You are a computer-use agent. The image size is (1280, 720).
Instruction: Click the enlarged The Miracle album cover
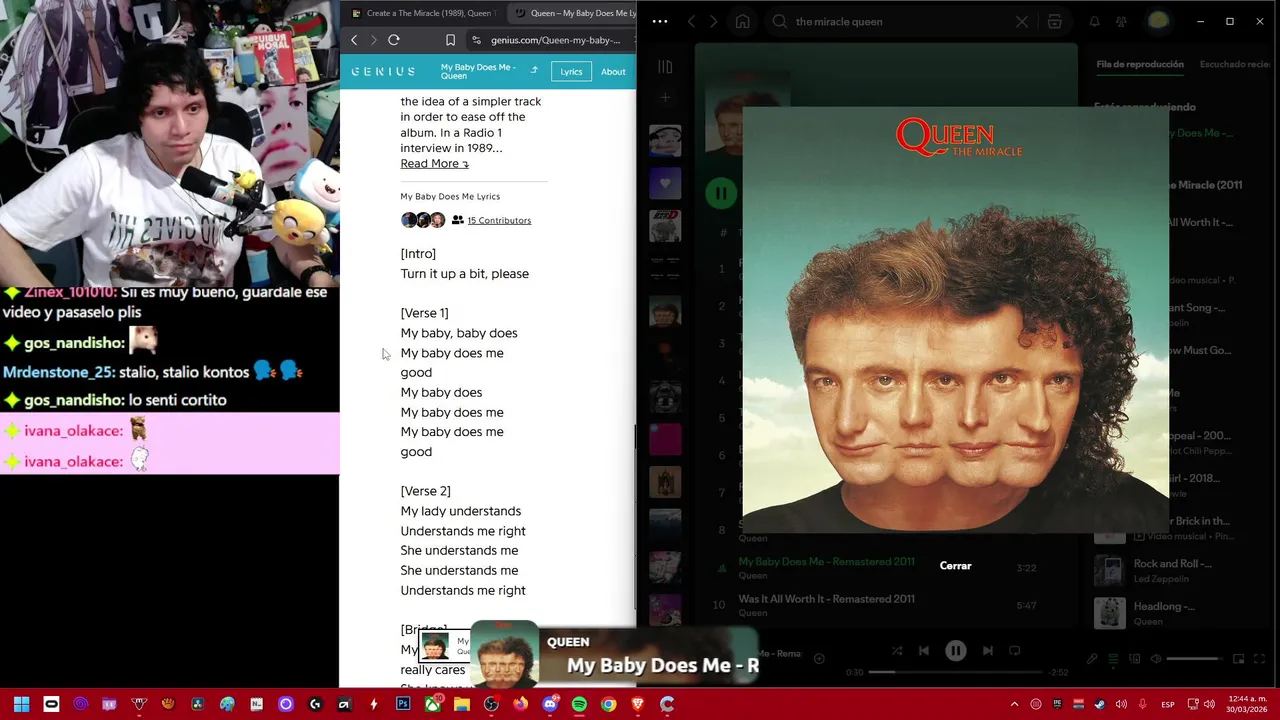pyautogui.click(x=955, y=319)
